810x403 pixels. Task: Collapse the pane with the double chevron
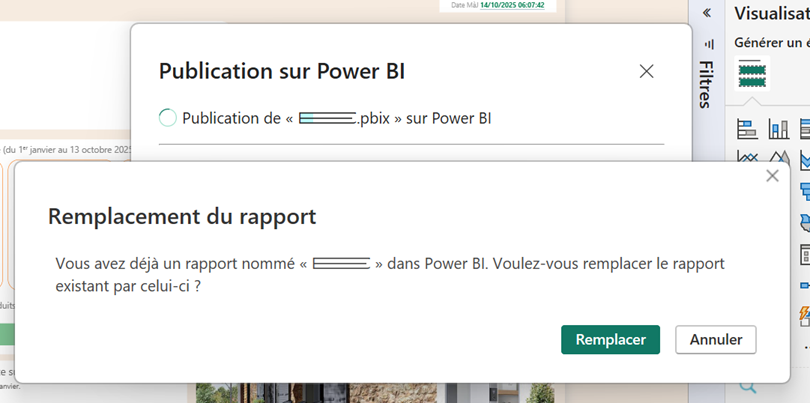tap(708, 13)
